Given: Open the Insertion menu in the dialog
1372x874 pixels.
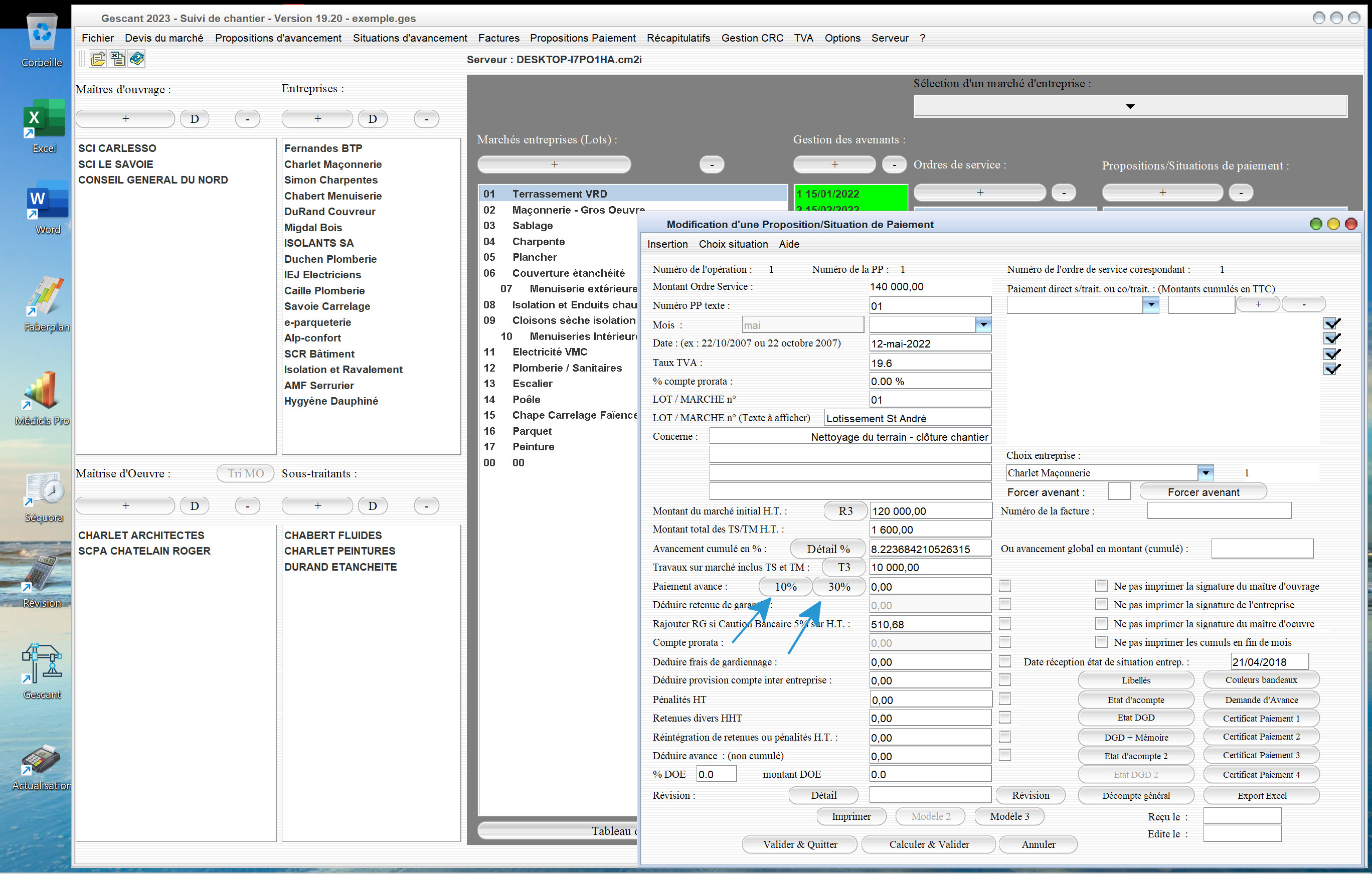Looking at the screenshot, I should tap(667, 244).
